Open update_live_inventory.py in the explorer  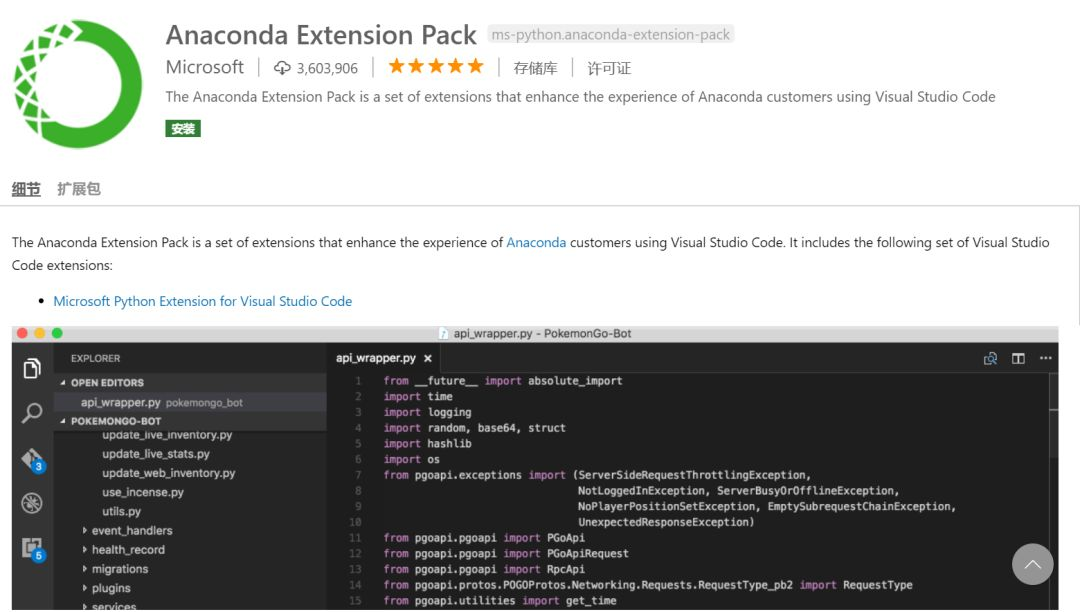[x=167, y=435]
